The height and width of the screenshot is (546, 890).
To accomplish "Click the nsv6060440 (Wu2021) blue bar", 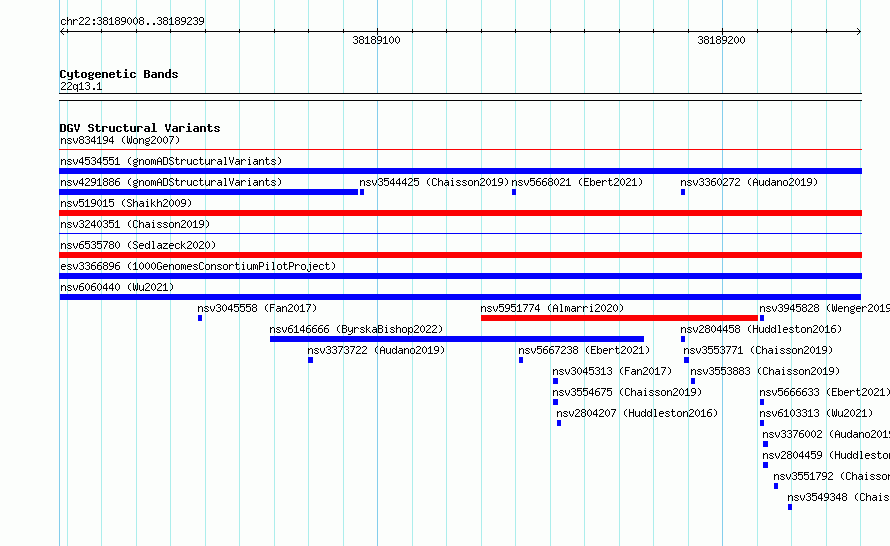I will 460,297.
